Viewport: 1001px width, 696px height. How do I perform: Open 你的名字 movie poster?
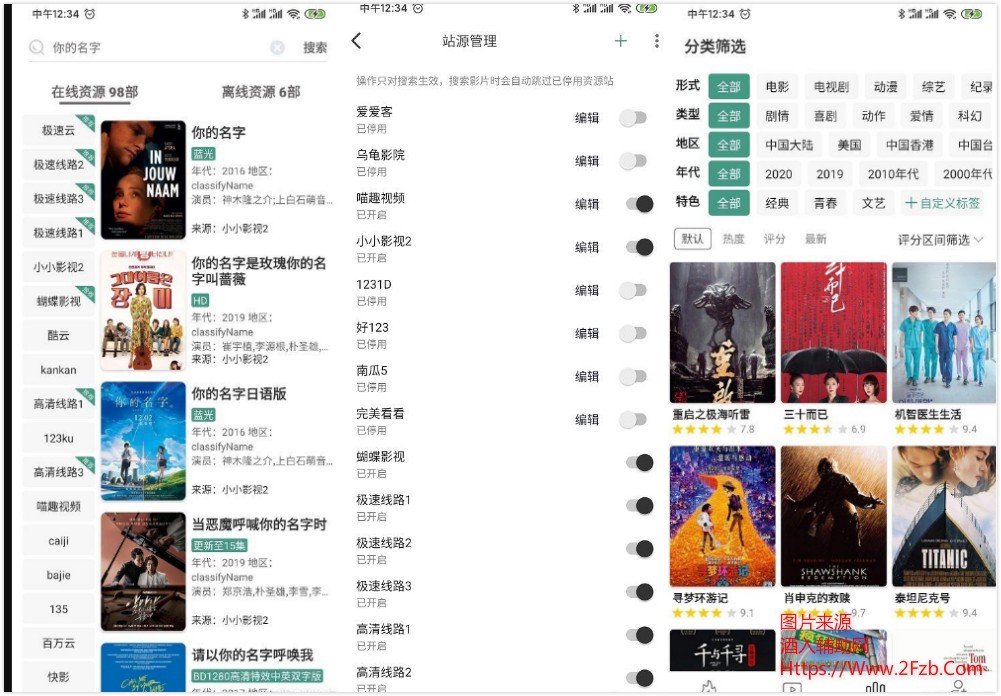tap(143, 179)
